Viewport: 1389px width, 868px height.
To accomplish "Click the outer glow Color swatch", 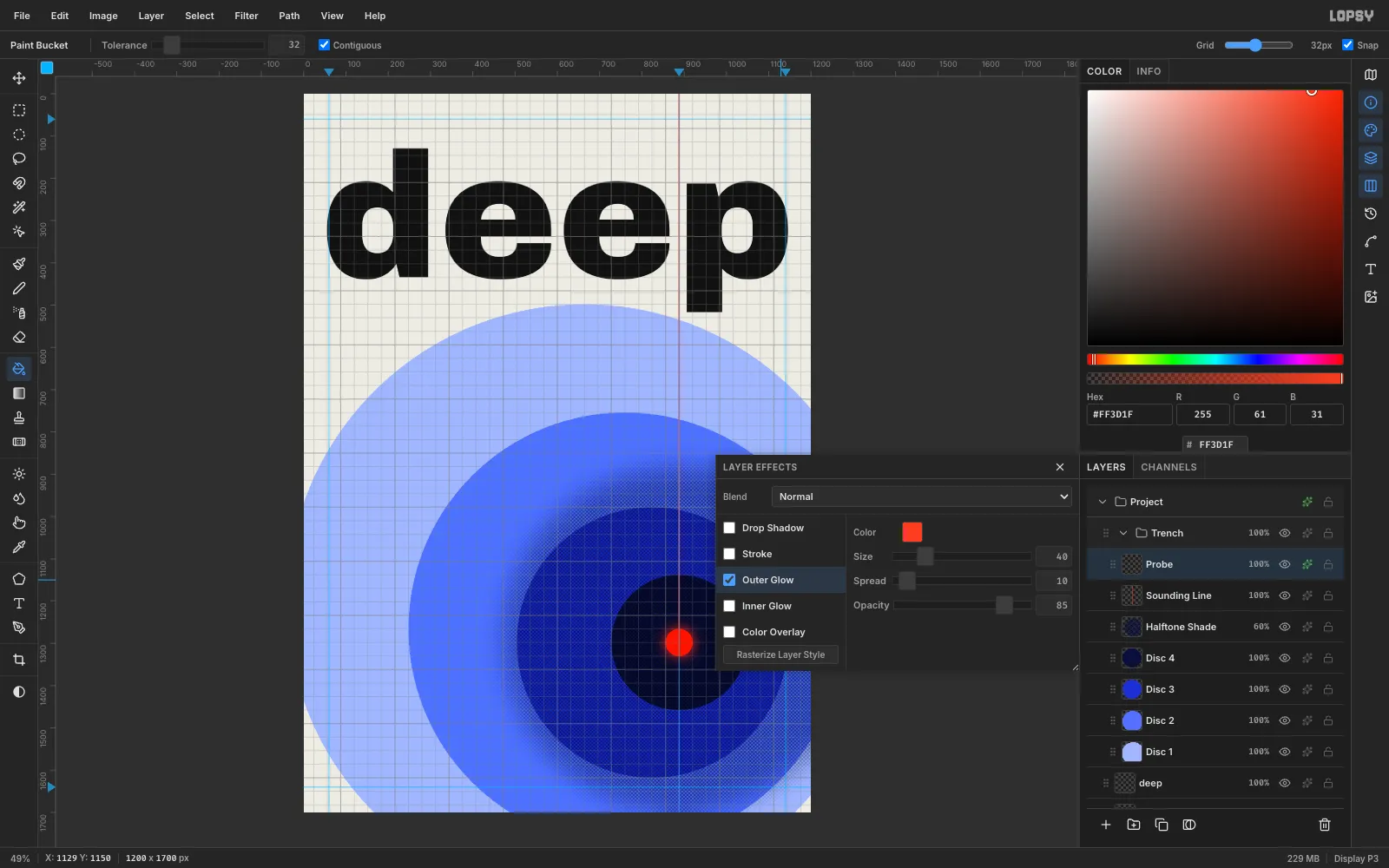I will [x=912, y=532].
